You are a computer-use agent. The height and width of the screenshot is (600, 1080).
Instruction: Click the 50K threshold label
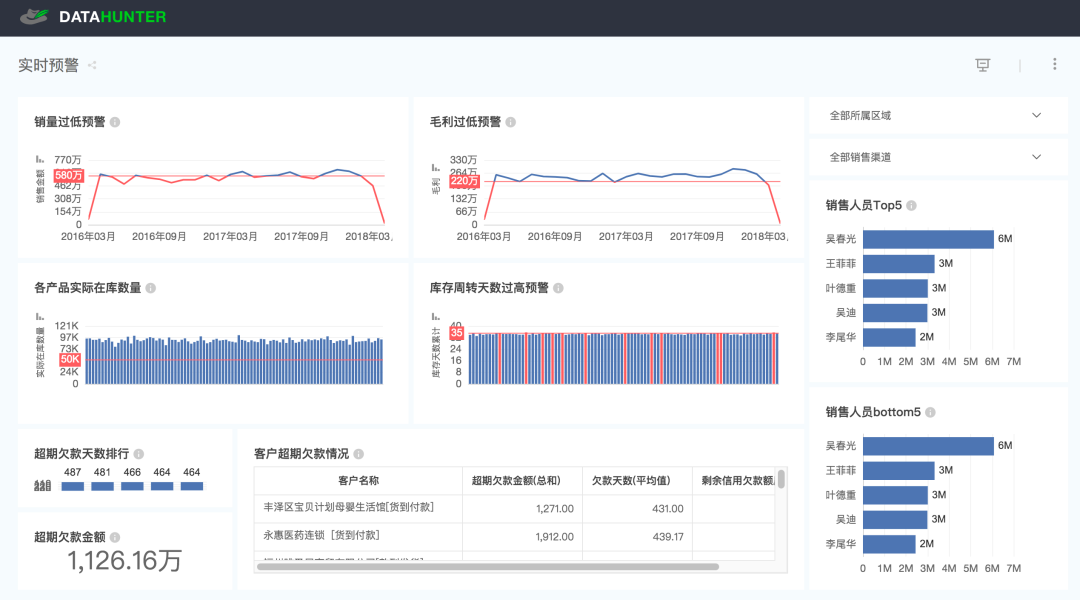pyautogui.click(x=70, y=360)
